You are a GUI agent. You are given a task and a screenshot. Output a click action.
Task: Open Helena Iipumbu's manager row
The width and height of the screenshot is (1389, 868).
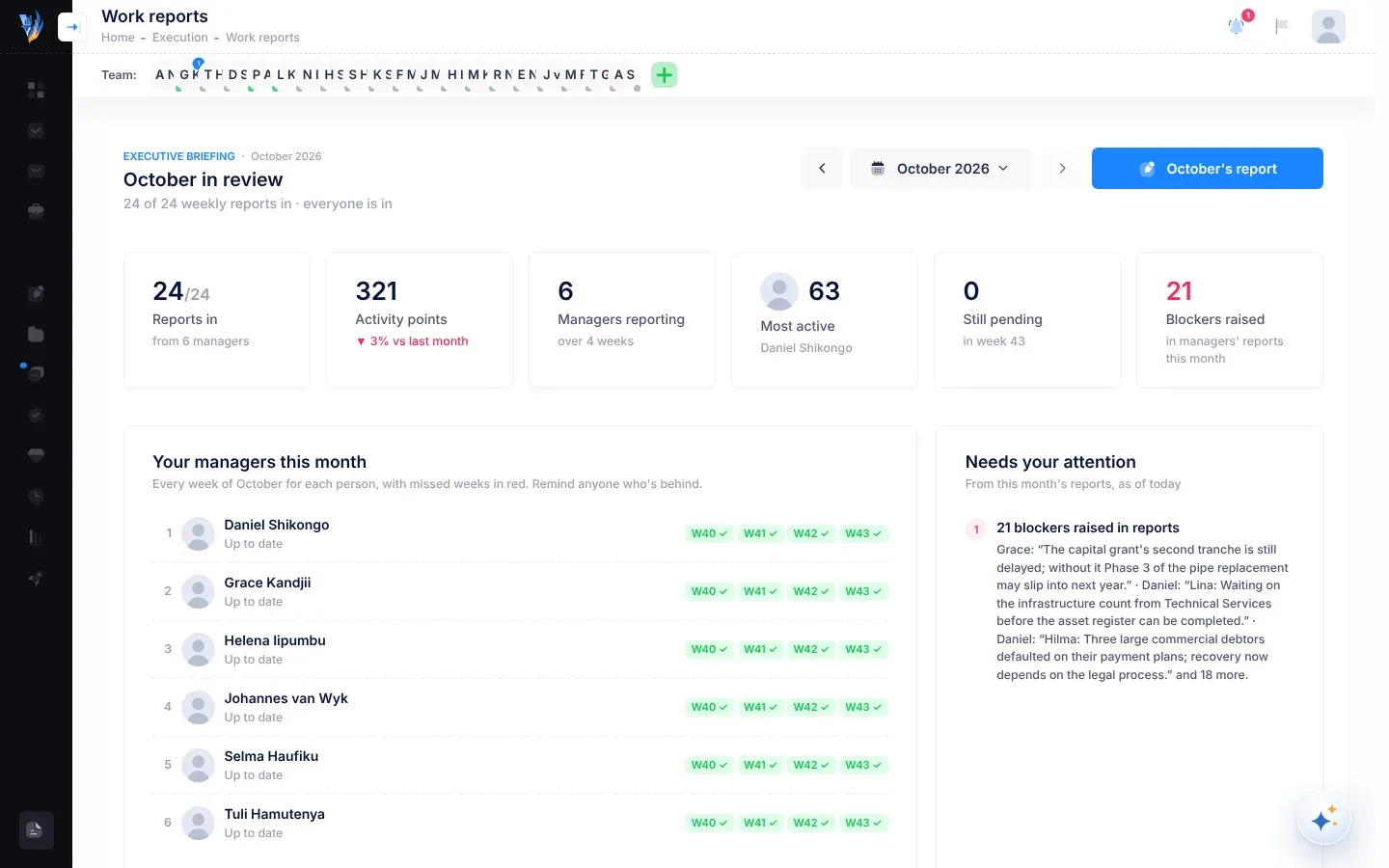[520, 649]
